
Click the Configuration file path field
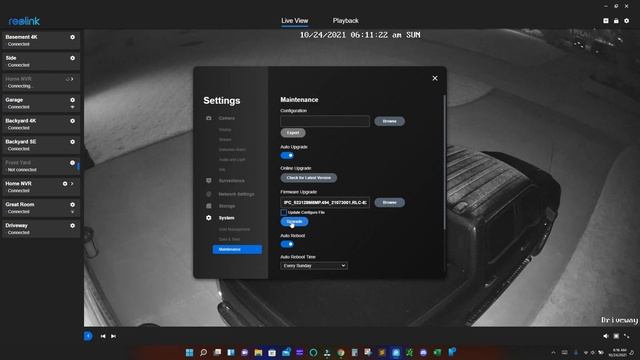[x=325, y=121]
